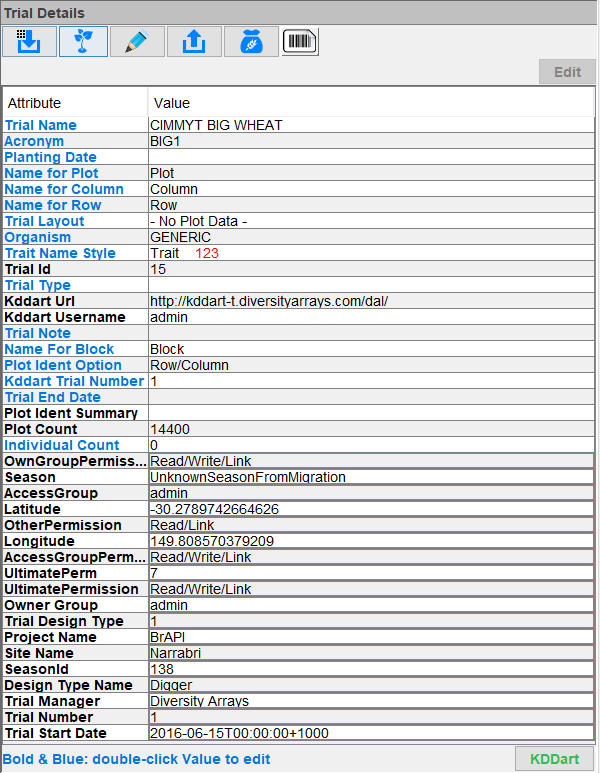Select the Season value UnknownSeasonFromMigration
This screenshot has width=600, height=773.
point(371,477)
